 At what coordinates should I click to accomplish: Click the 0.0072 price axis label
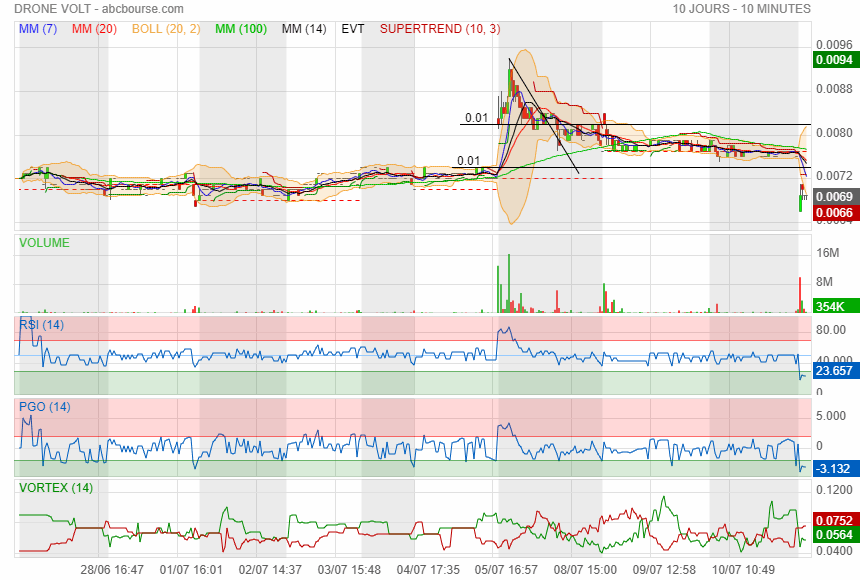pyautogui.click(x=834, y=176)
